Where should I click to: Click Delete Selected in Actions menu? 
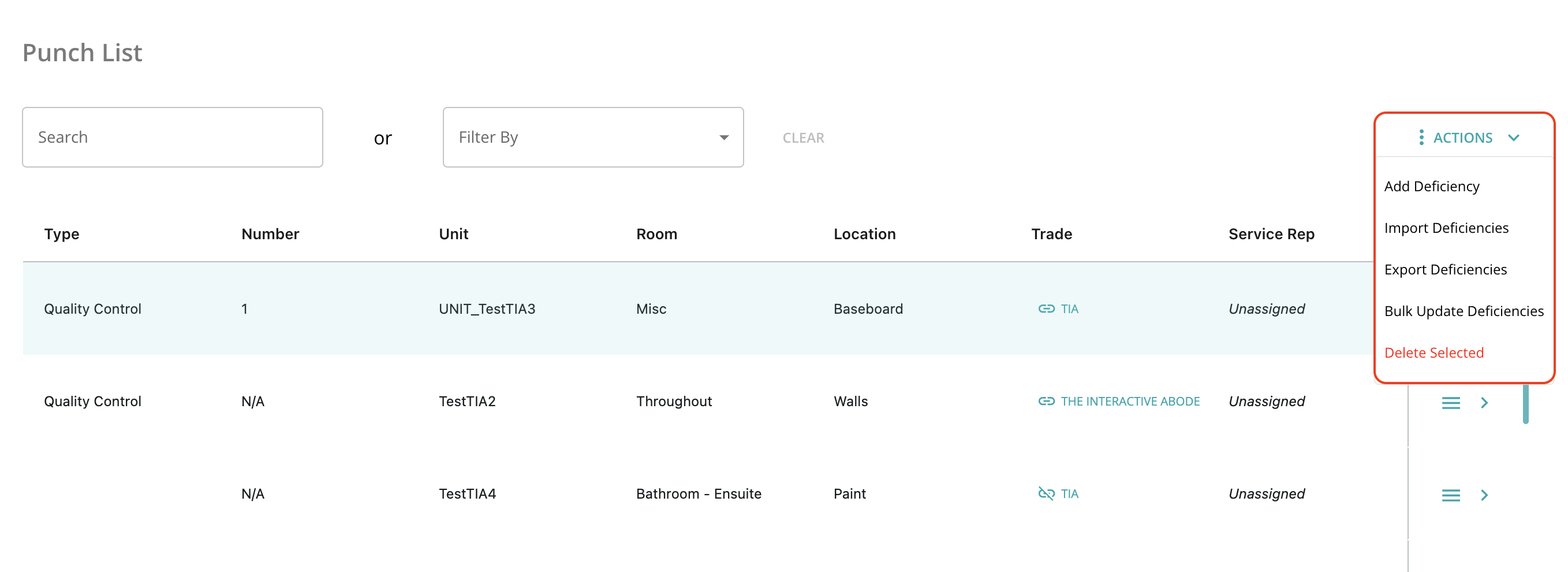tap(1433, 352)
